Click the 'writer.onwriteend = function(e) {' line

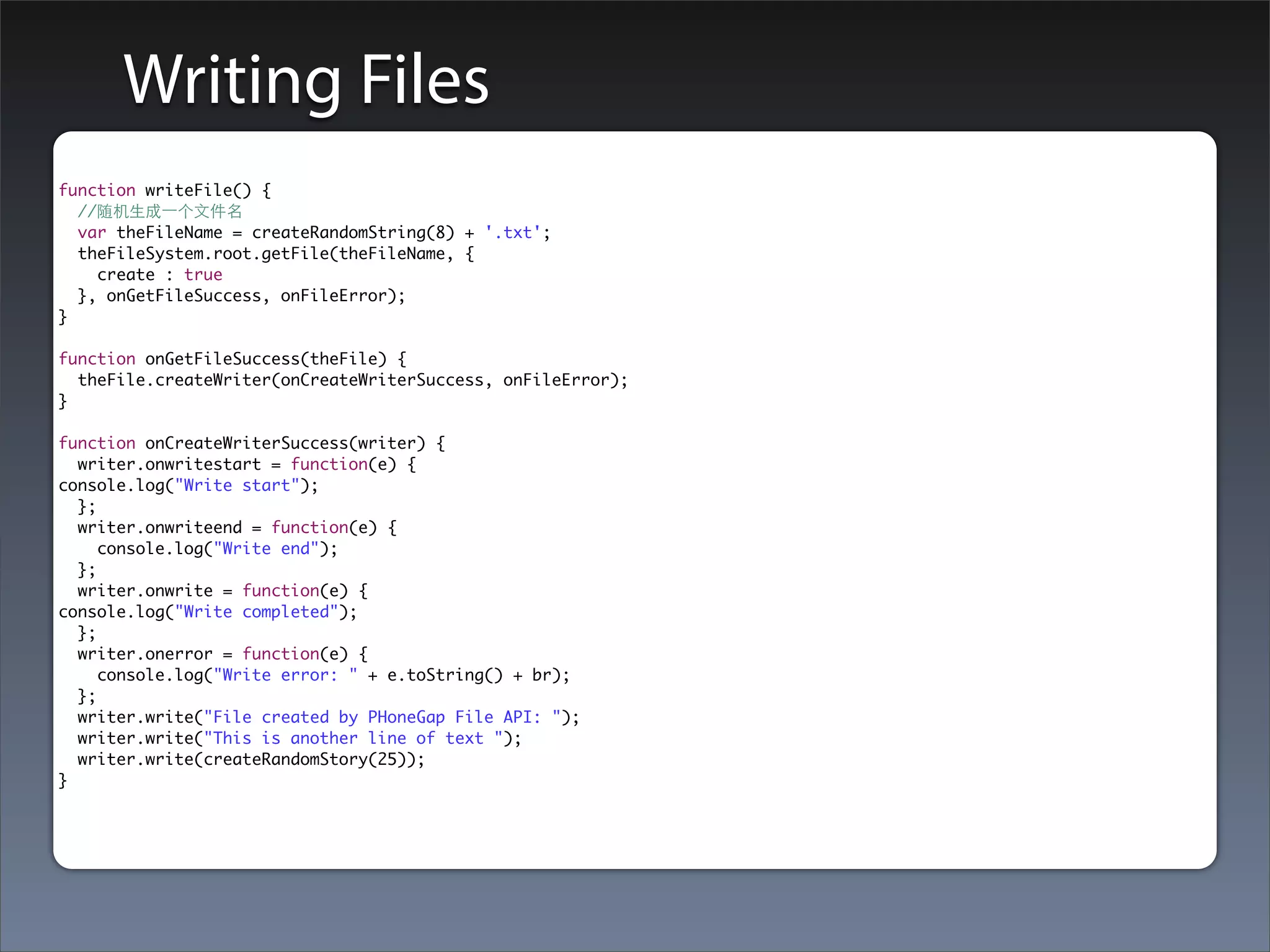(237, 527)
